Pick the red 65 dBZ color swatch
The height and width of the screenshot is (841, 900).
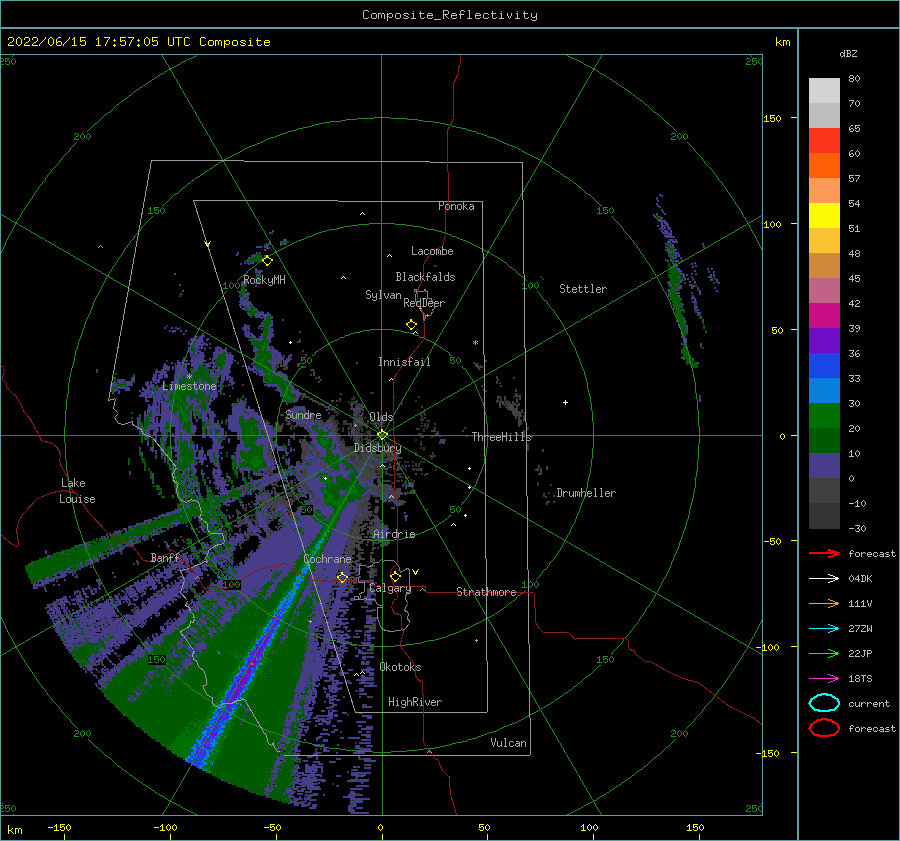pyautogui.click(x=824, y=140)
